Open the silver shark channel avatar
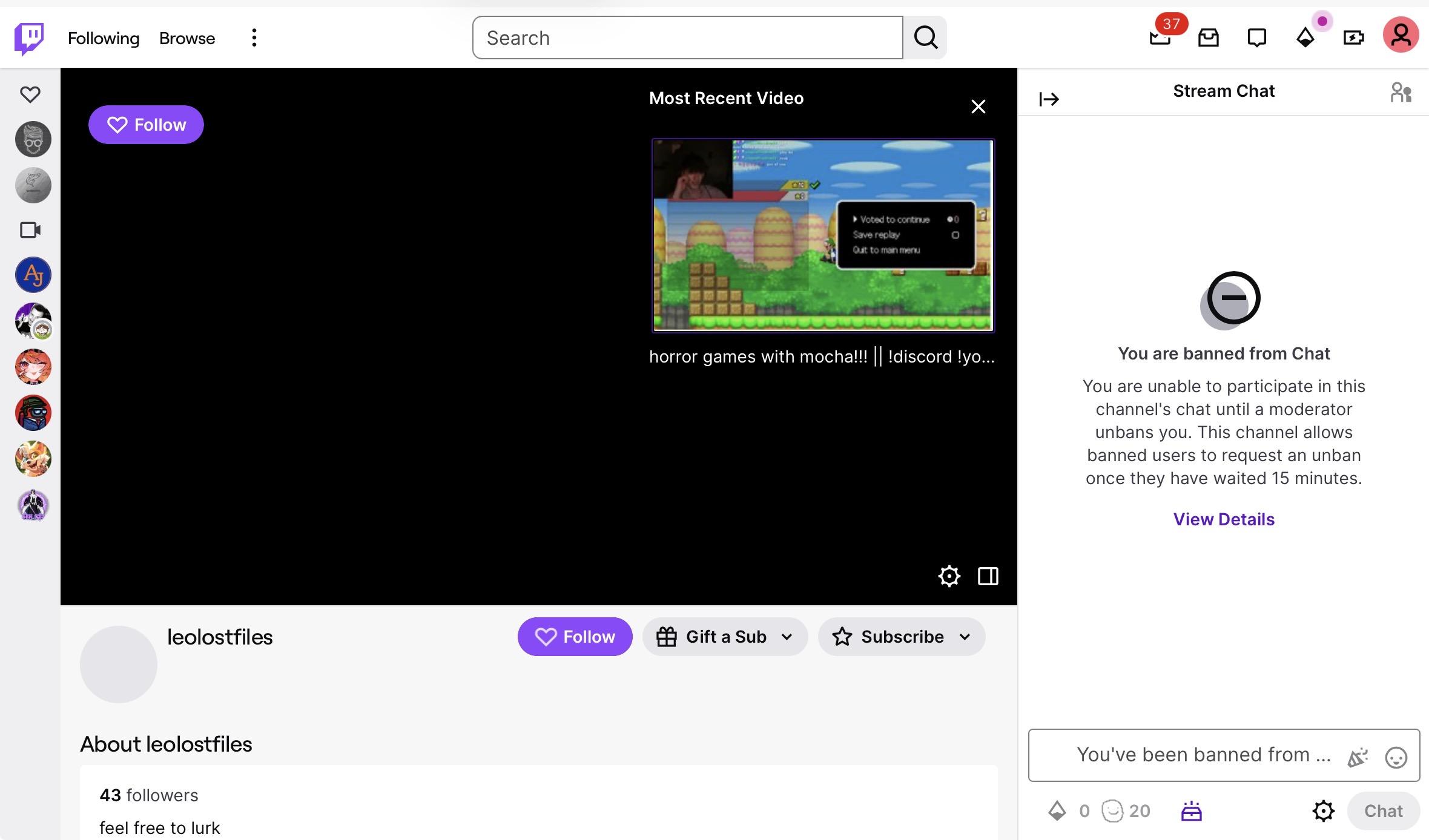The height and width of the screenshot is (840, 1429). point(33,185)
